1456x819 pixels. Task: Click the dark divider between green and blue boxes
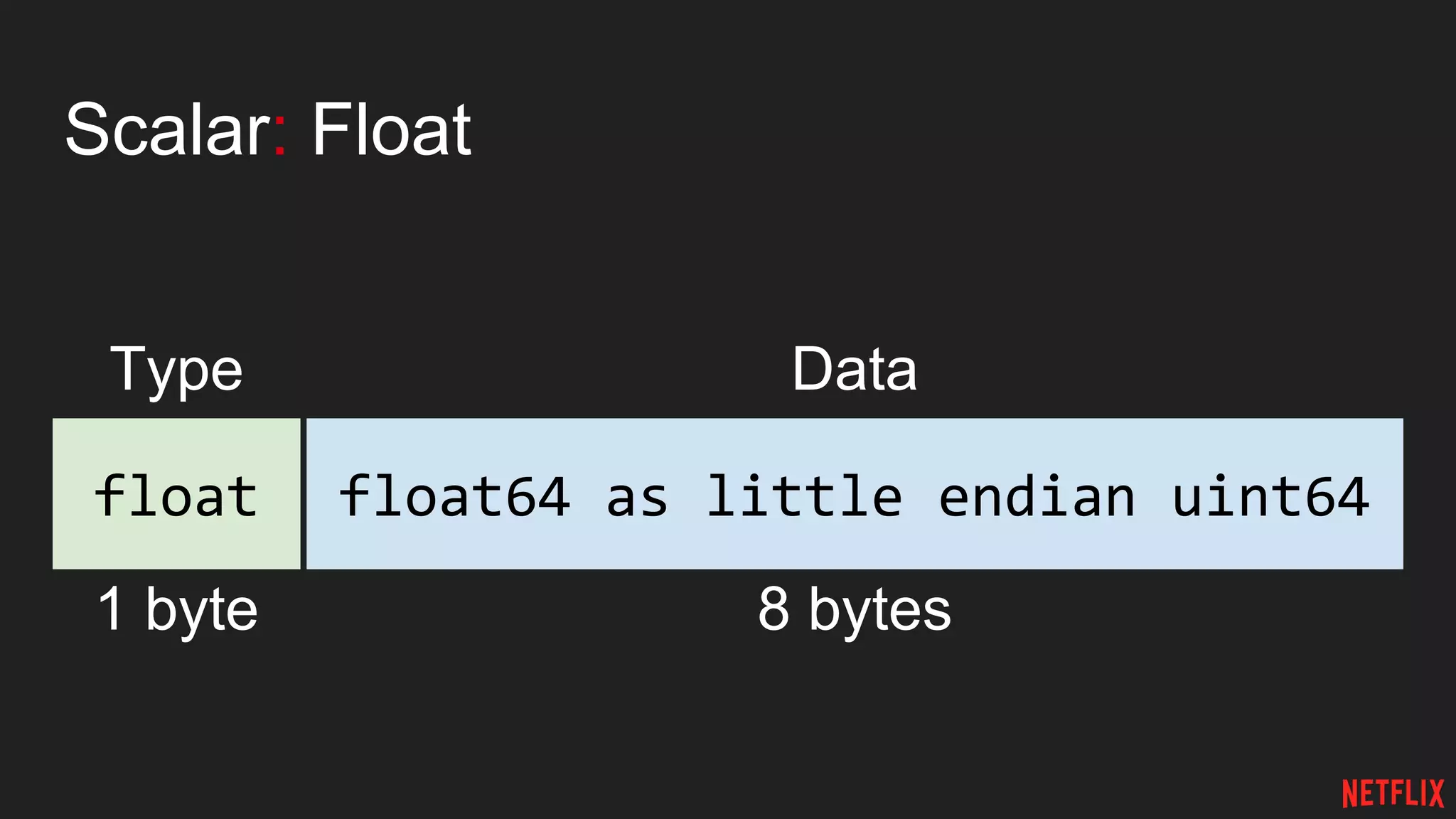[x=304, y=493]
